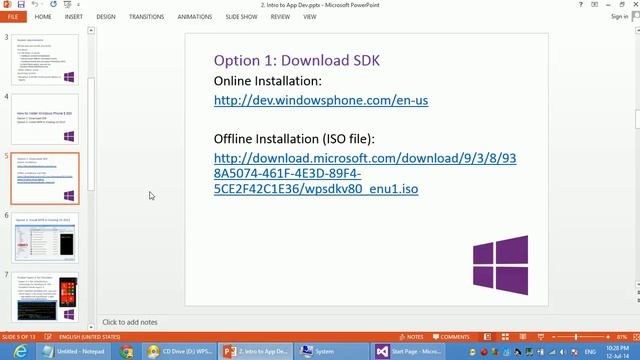Switch to the INSERT ribbon tab
Screen dimensions: 640x360
pos(73,17)
